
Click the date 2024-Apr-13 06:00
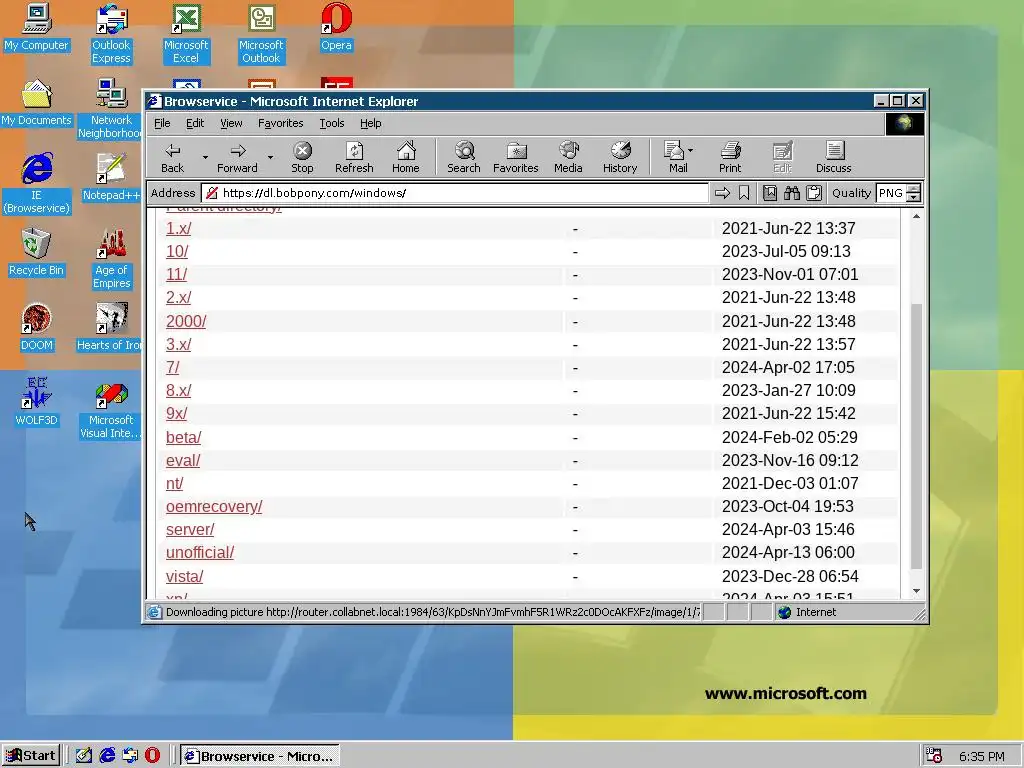click(788, 552)
